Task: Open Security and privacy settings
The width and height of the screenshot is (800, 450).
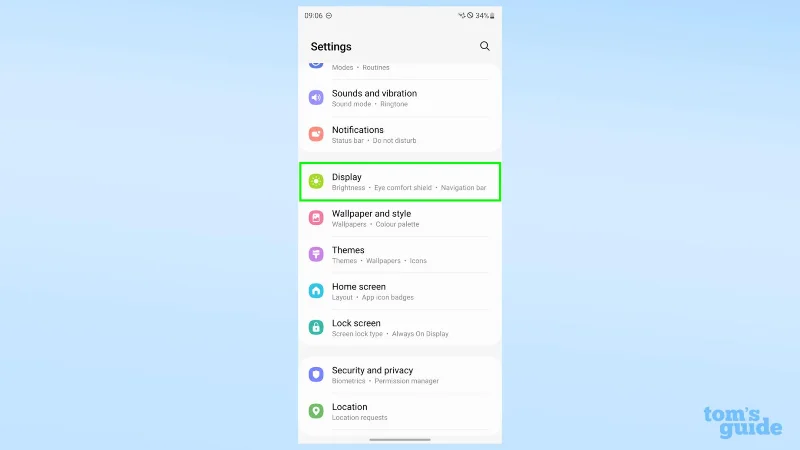Action: [400, 375]
